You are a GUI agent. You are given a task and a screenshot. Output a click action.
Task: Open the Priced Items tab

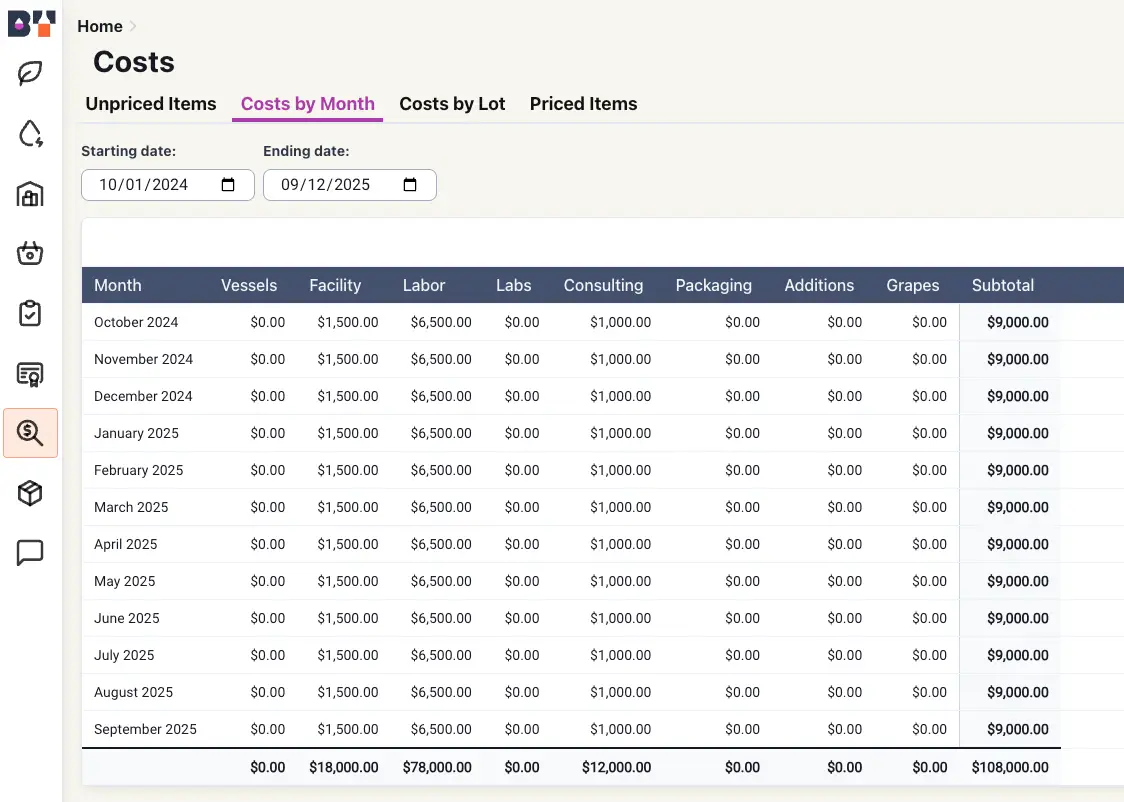[583, 104]
